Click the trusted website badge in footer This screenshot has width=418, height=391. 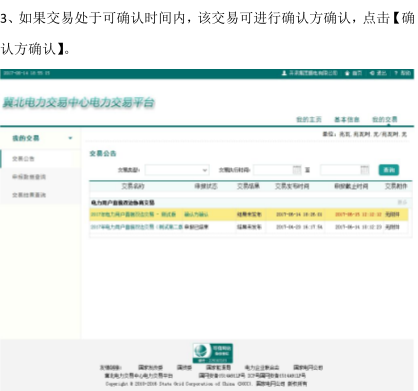(213, 353)
